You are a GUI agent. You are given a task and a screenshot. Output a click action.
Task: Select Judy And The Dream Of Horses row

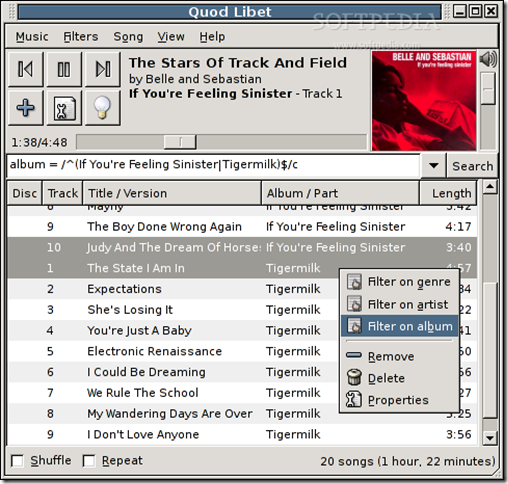(242, 247)
